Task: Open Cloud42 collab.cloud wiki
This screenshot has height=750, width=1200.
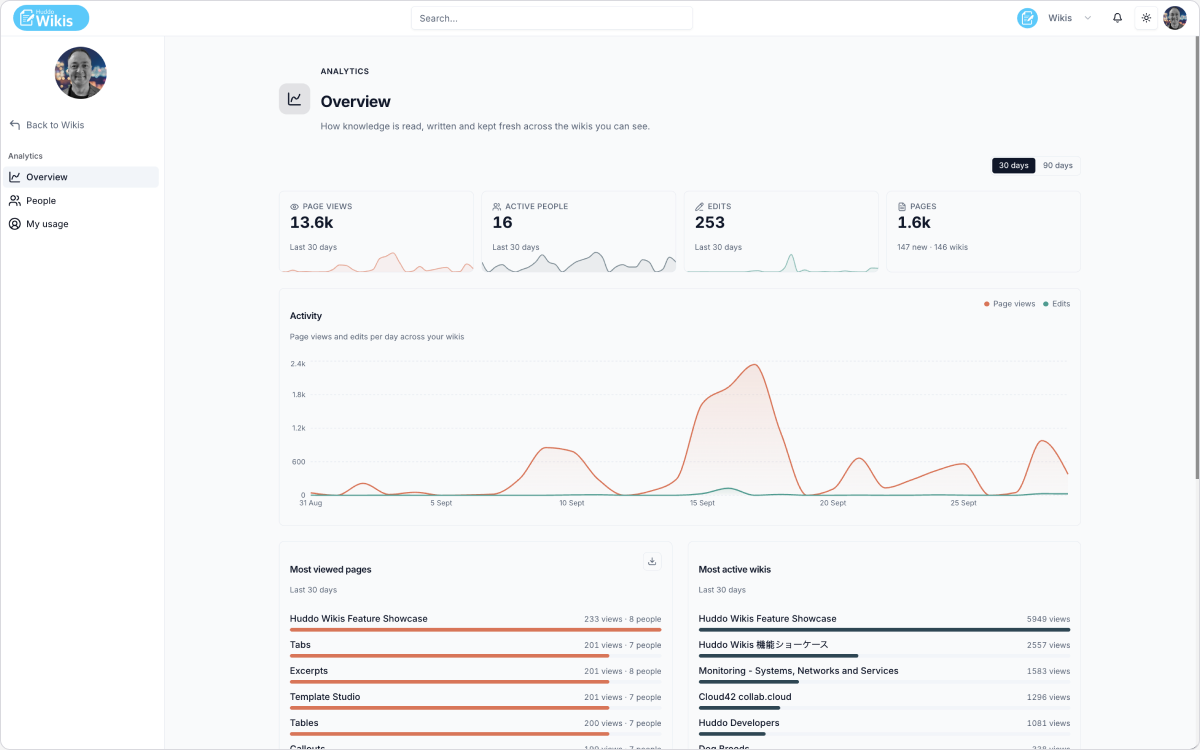Action: [x=884, y=701]
